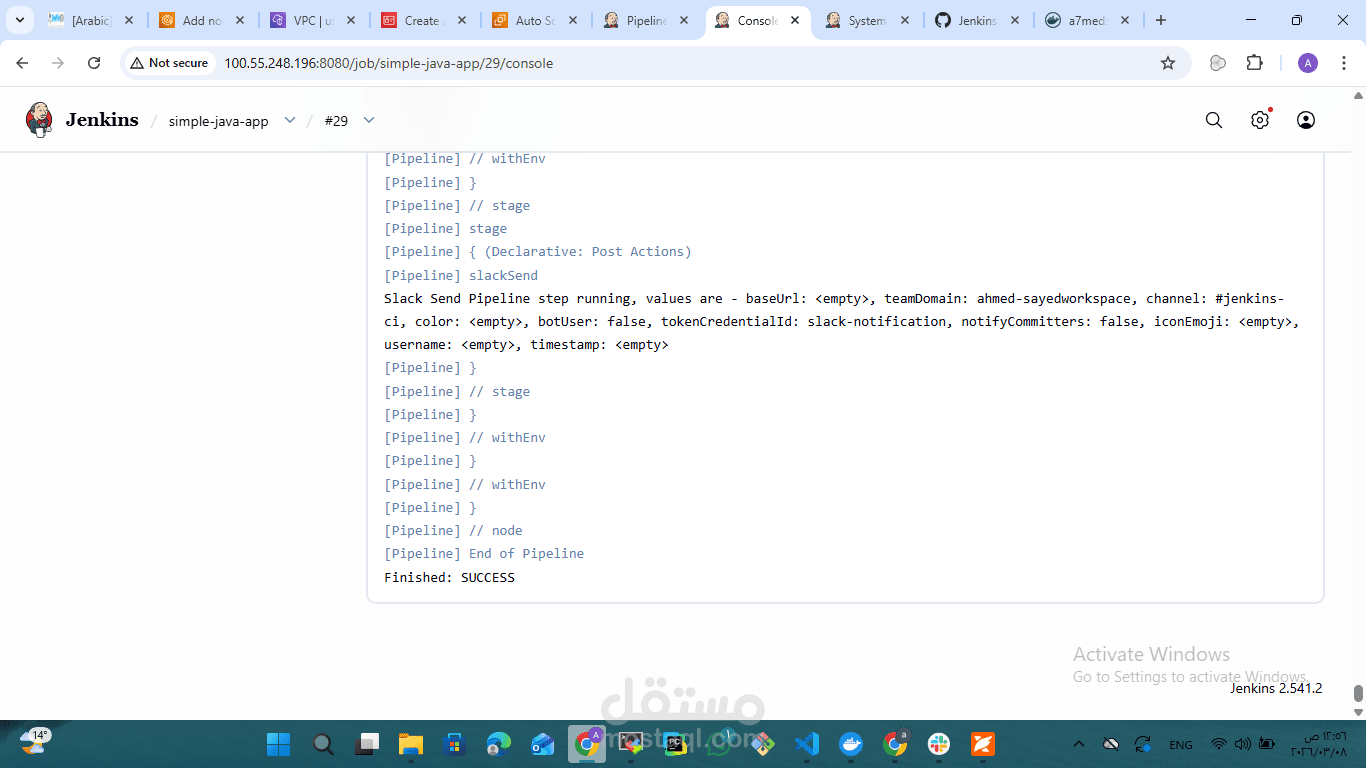This screenshot has width=1366, height=768.
Task: Go back to the previous page
Action: click(23, 63)
